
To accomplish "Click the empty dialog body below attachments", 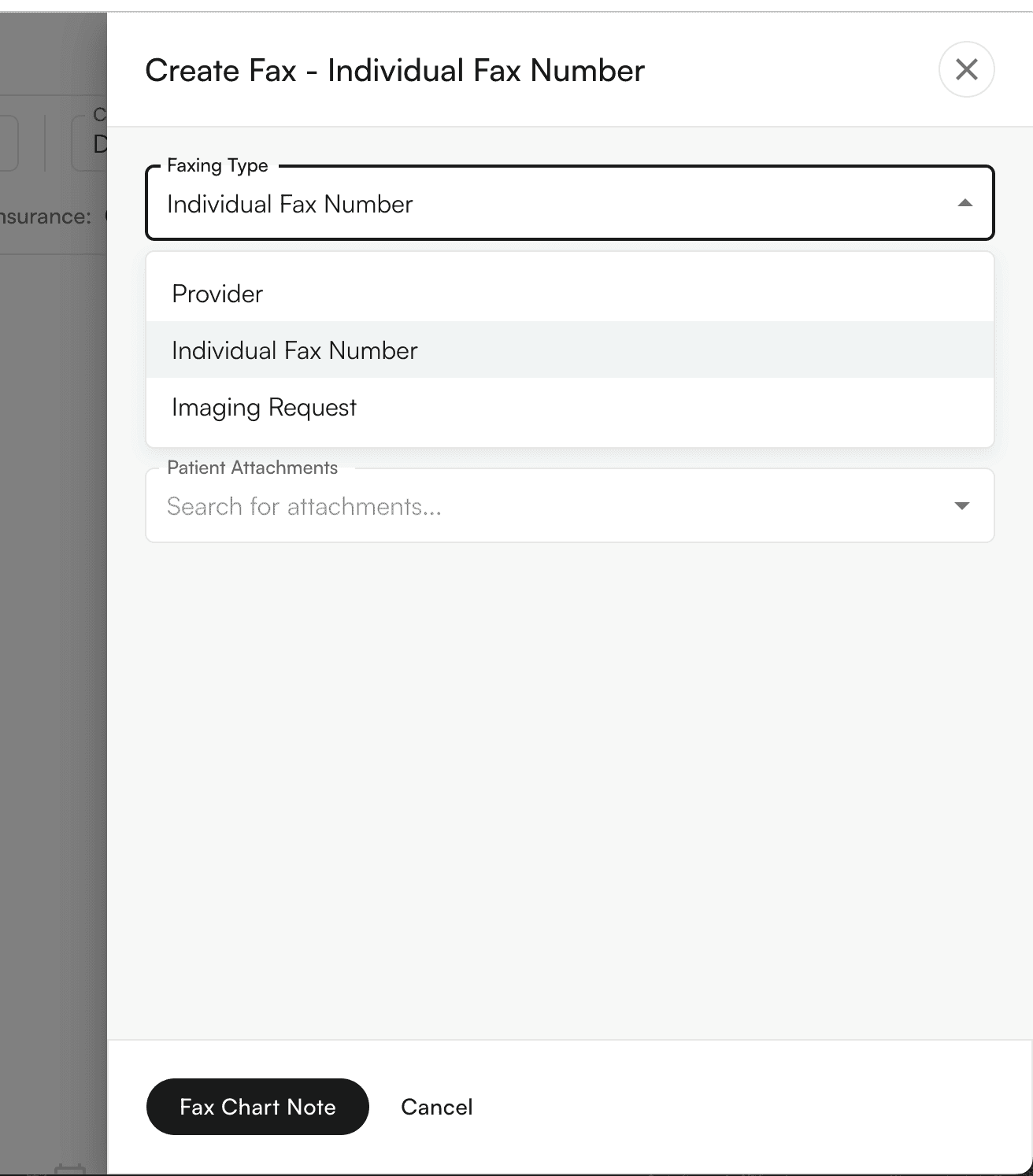I will 569,787.
